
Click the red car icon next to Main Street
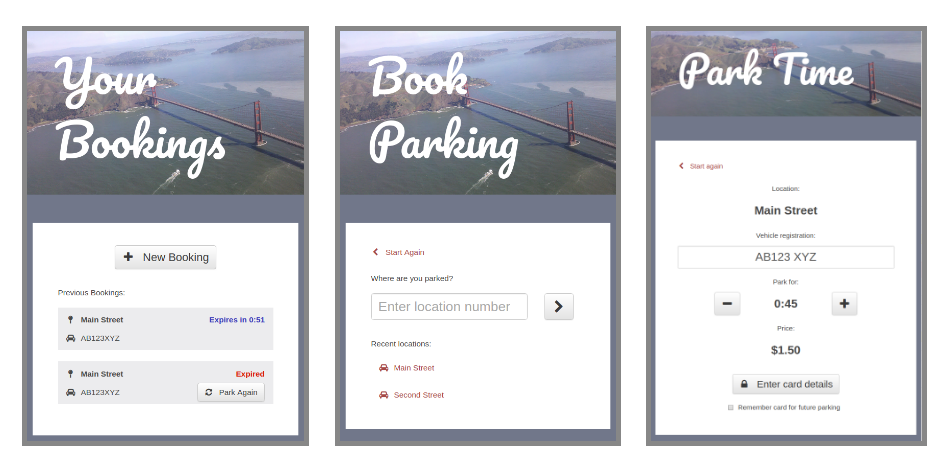click(383, 368)
